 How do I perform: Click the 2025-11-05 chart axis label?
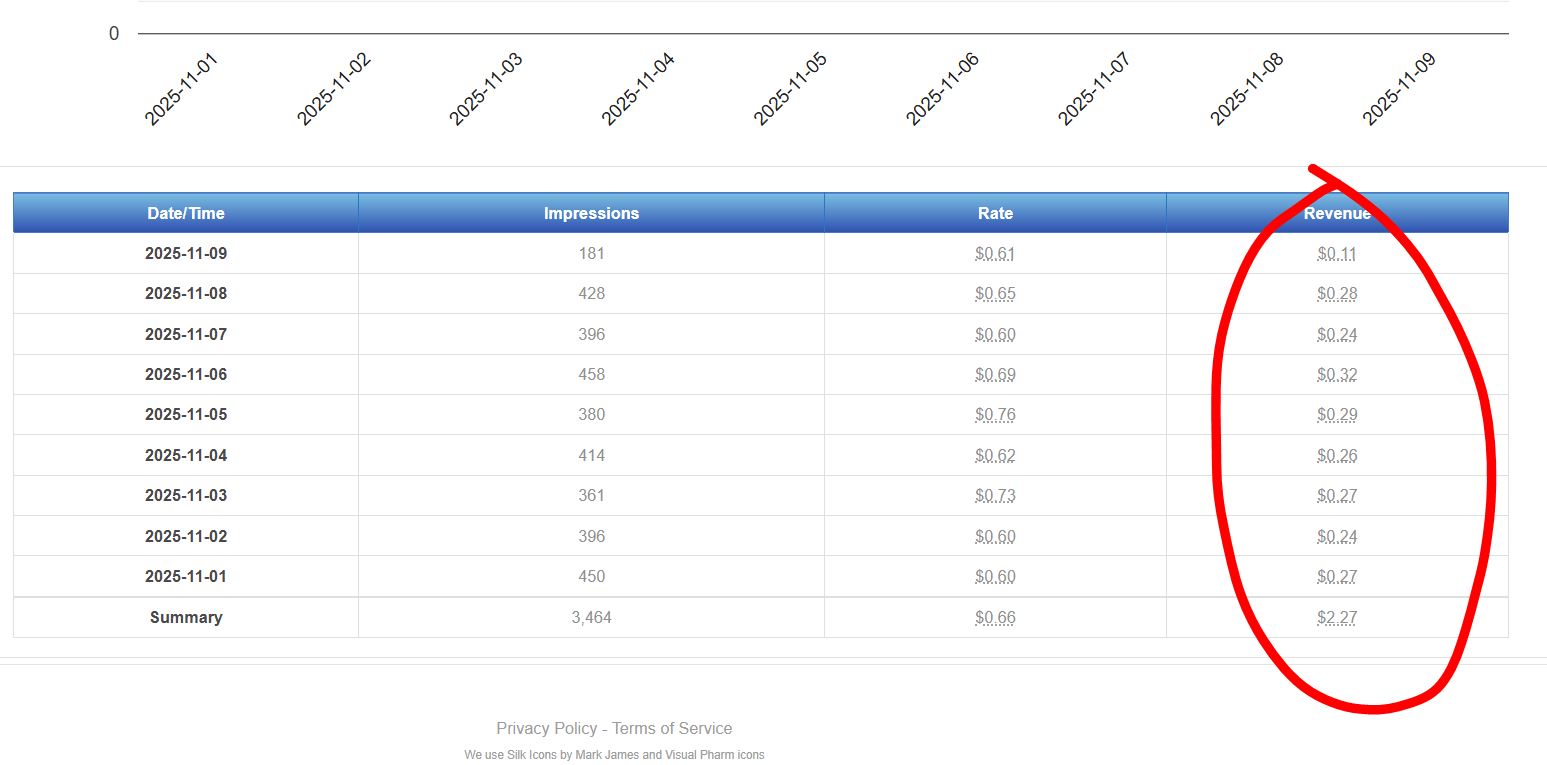point(790,89)
